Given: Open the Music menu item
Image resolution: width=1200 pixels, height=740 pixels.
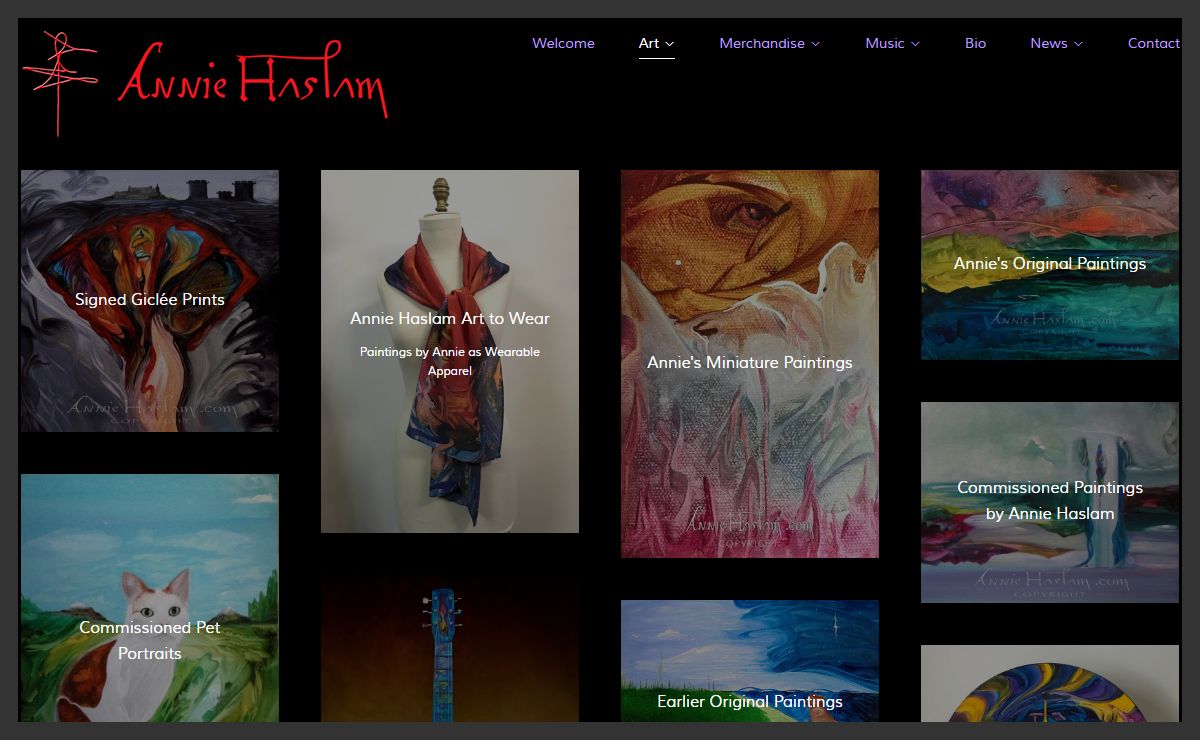Looking at the screenshot, I should click(885, 43).
